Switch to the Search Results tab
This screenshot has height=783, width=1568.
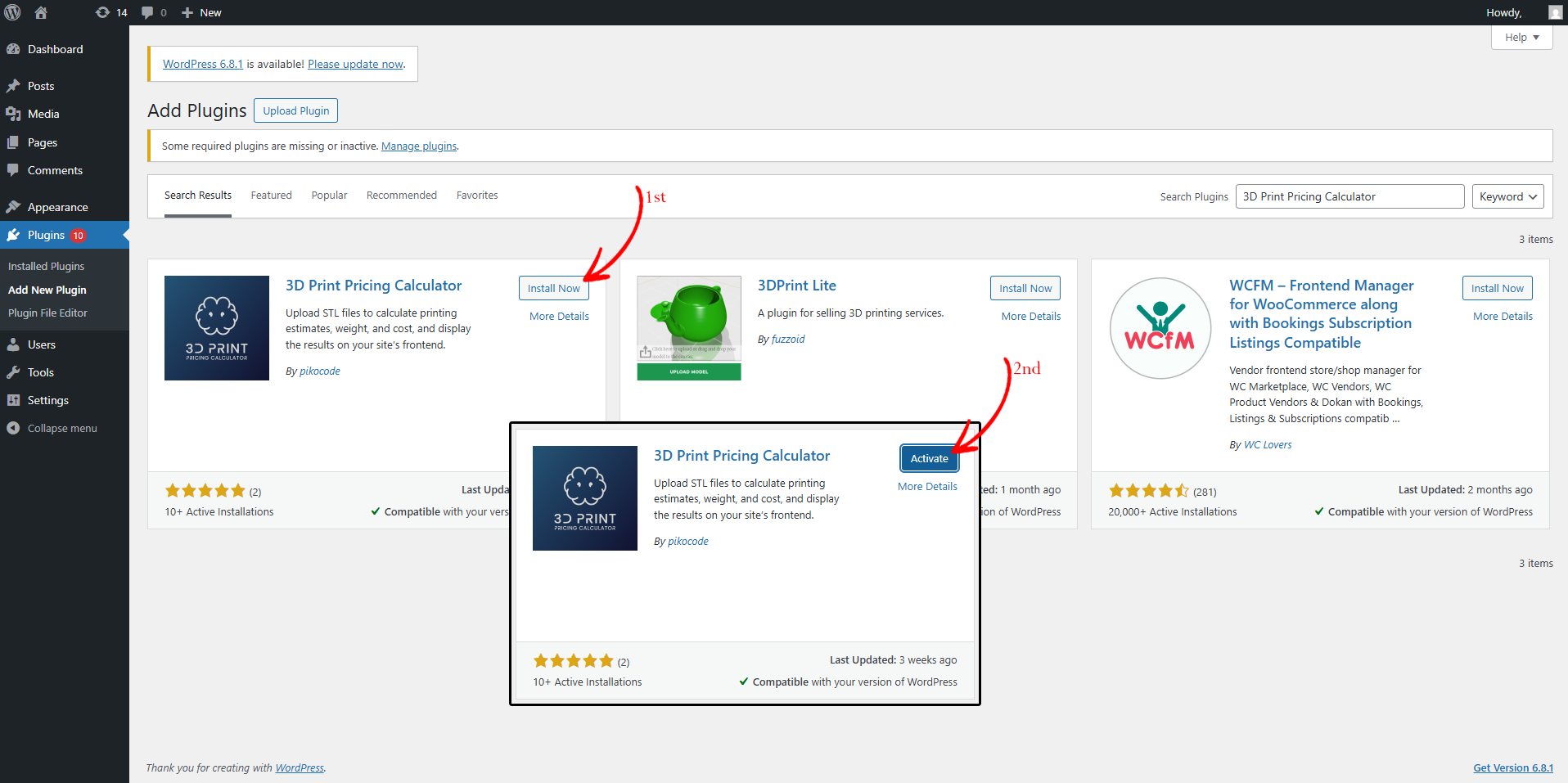(x=198, y=196)
